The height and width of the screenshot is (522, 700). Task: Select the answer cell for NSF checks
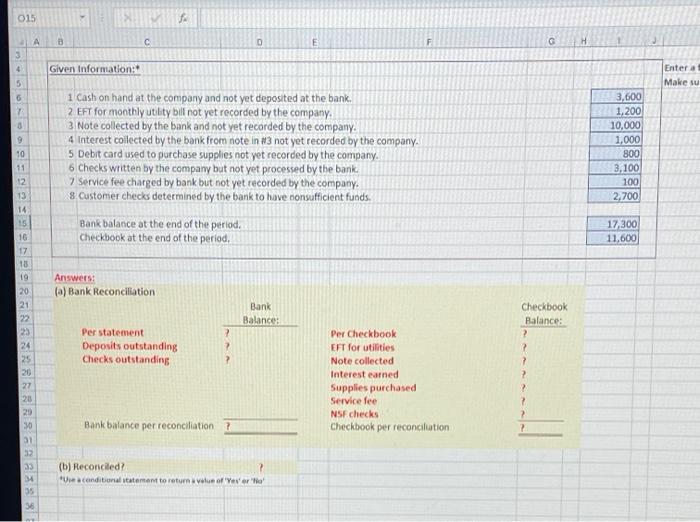[542, 414]
